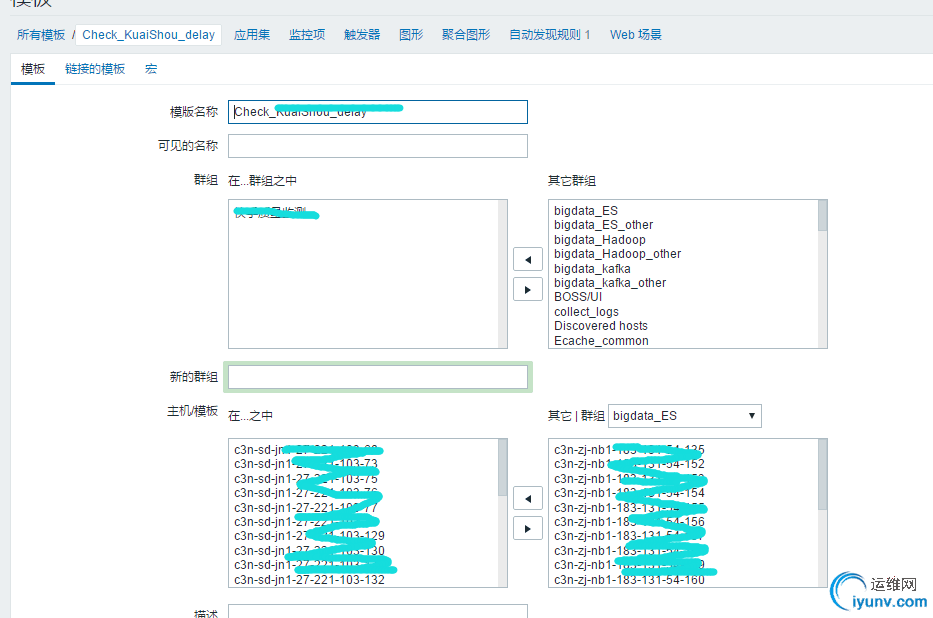Go to 所有模板 breadcrumb
933x618 pixels.
(41, 34)
